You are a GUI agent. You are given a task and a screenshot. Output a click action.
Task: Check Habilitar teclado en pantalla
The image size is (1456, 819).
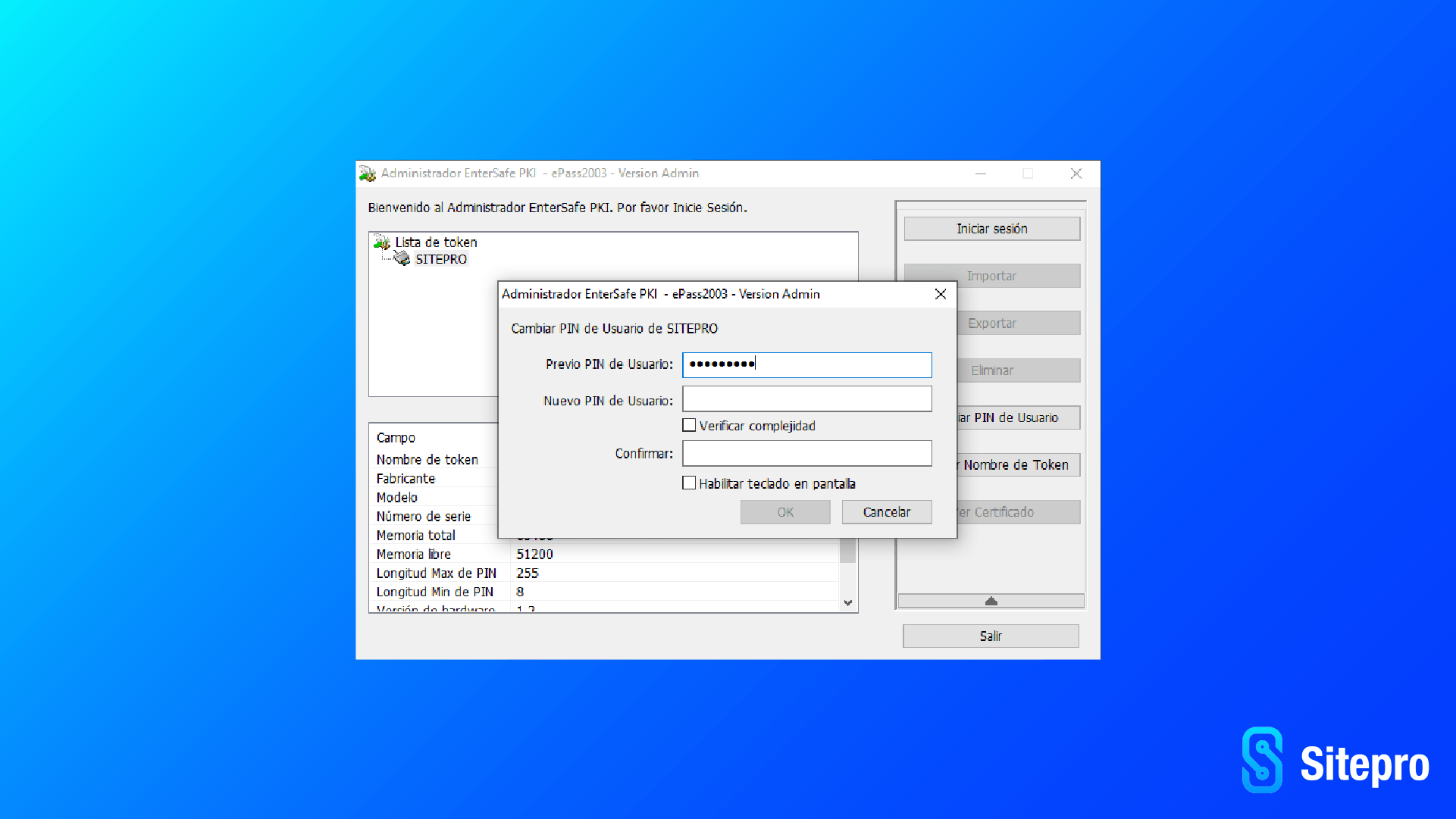tap(689, 483)
